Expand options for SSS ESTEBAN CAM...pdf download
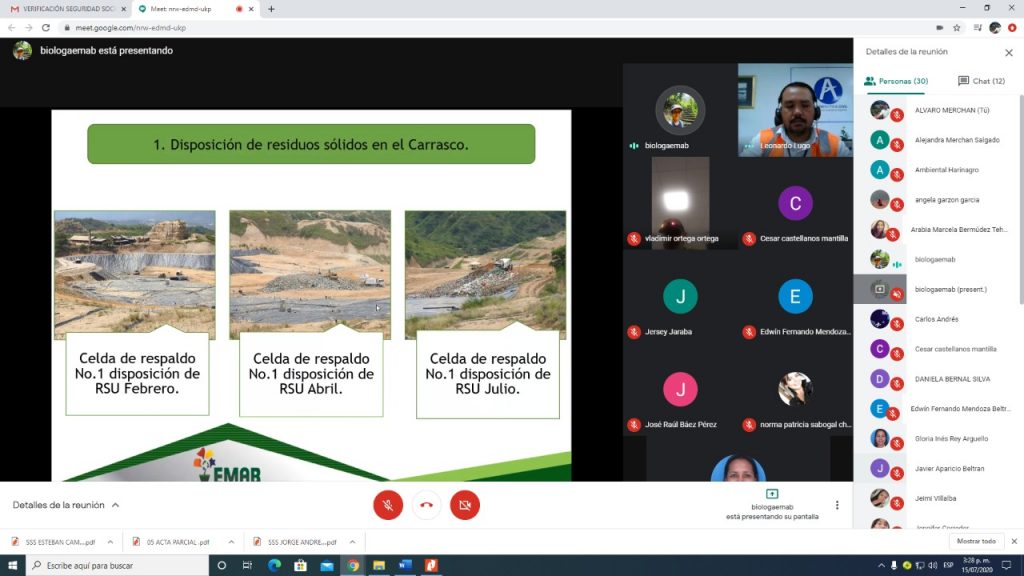Viewport: 1024px width, 576px height. point(110,542)
